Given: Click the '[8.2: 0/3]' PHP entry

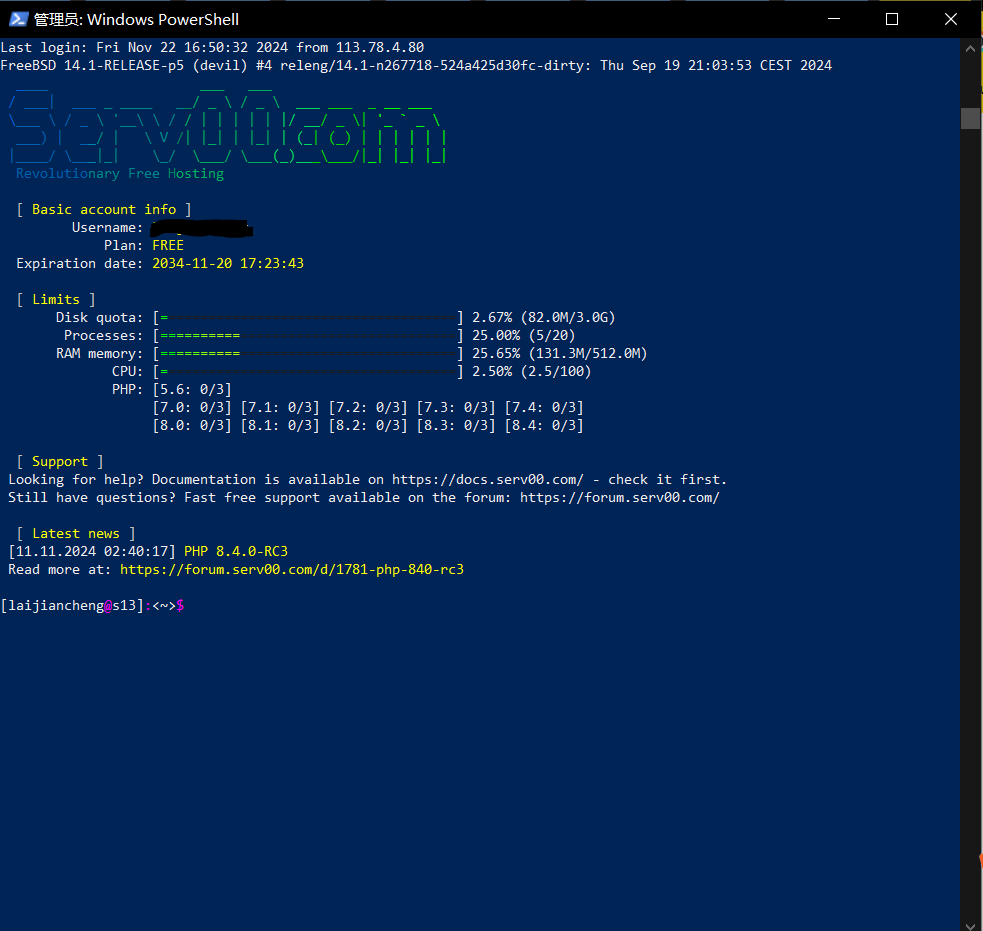Looking at the screenshot, I should coord(368,426).
